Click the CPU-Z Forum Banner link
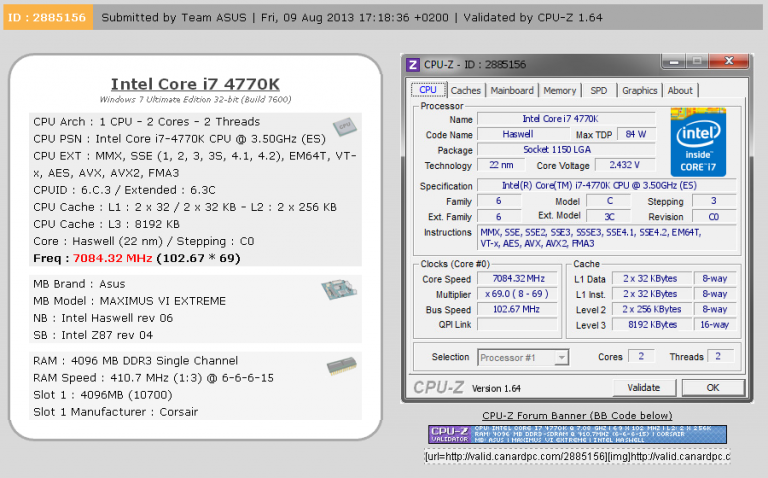This screenshot has height=478, width=768. pyautogui.click(x=577, y=416)
